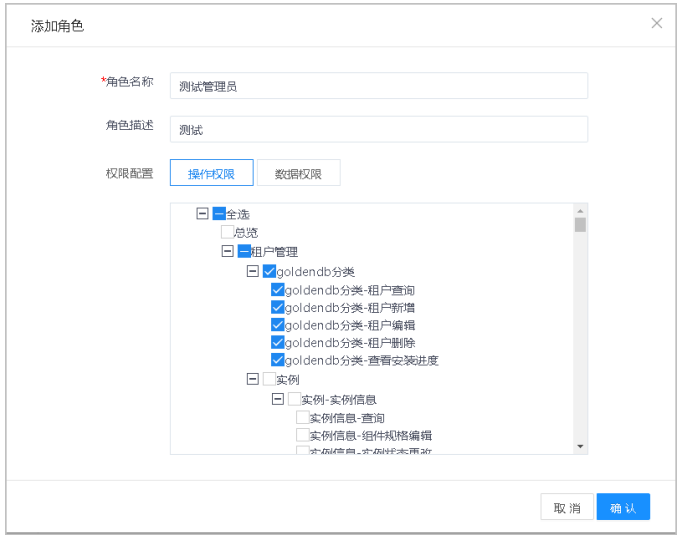Viewport: 680px width, 540px height.
Task: Select the goldendb分类-查看安装进度 label
Action: 362,360
